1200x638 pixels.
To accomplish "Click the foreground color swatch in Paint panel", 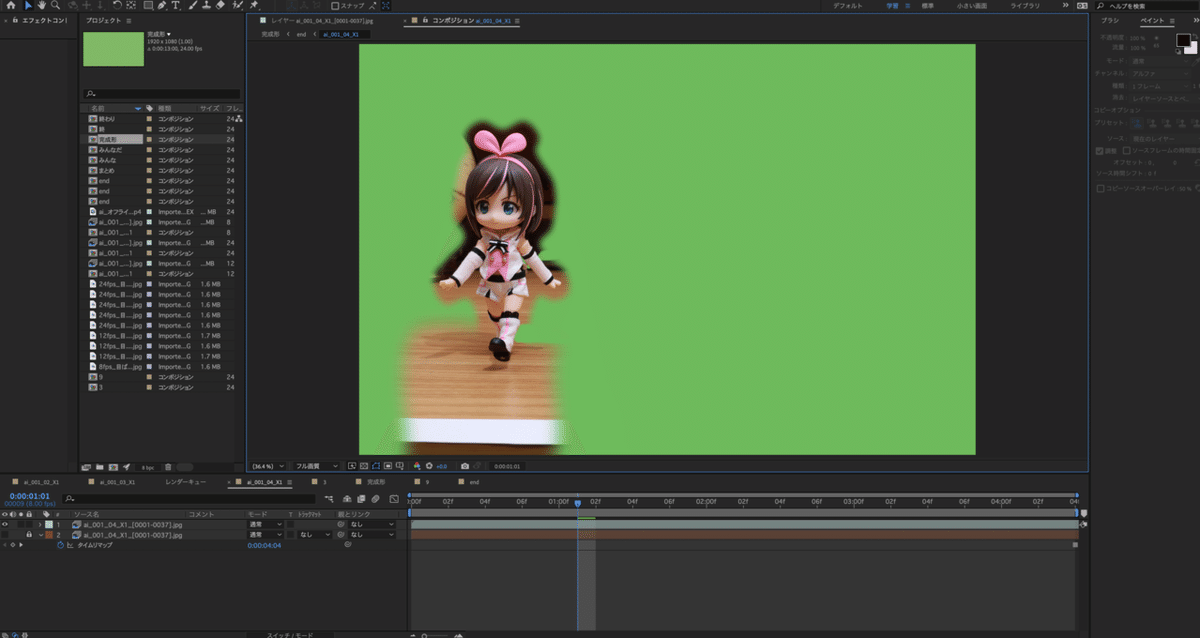I will click(x=1183, y=41).
